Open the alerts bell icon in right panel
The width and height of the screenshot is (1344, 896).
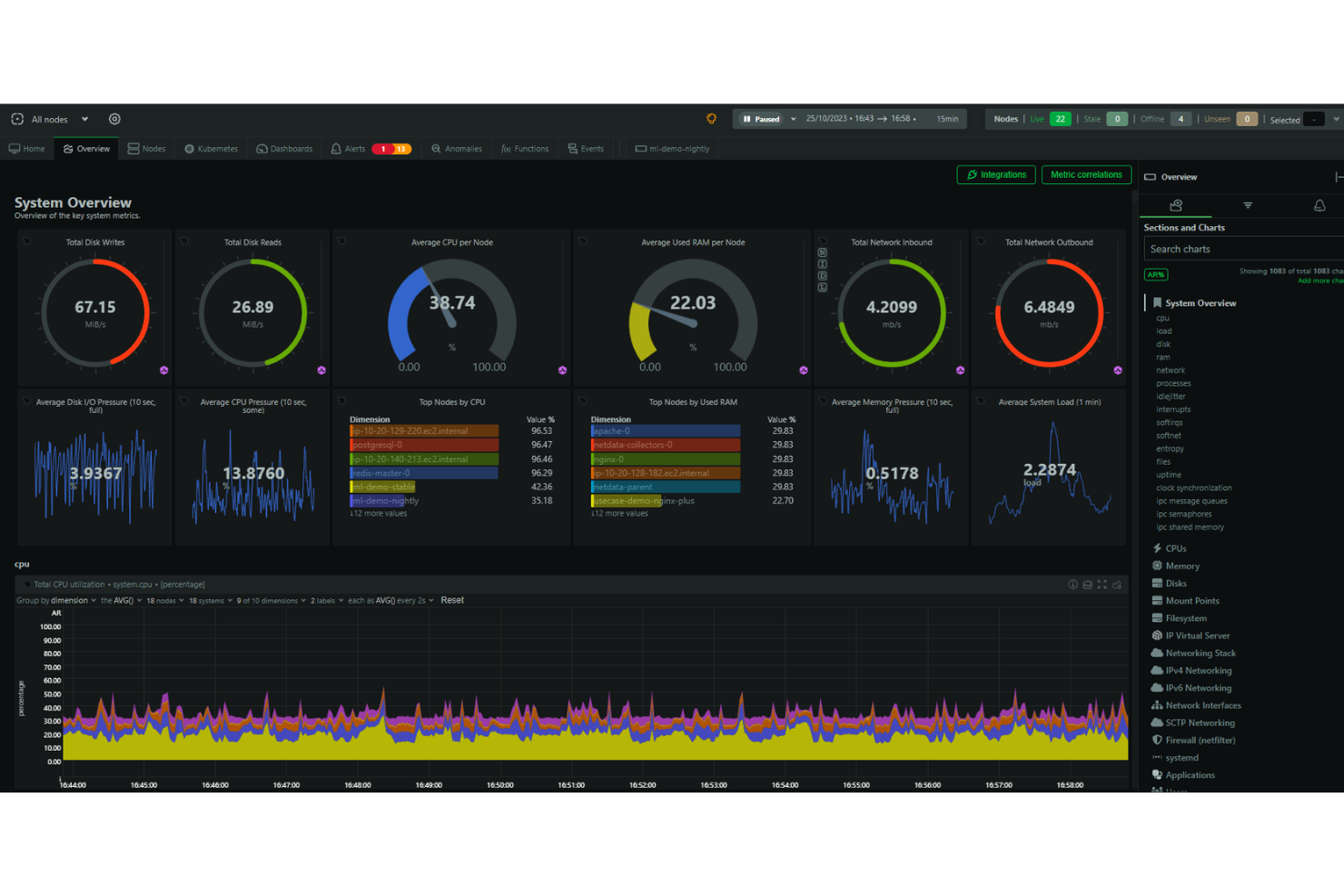tap(1319, 206)
